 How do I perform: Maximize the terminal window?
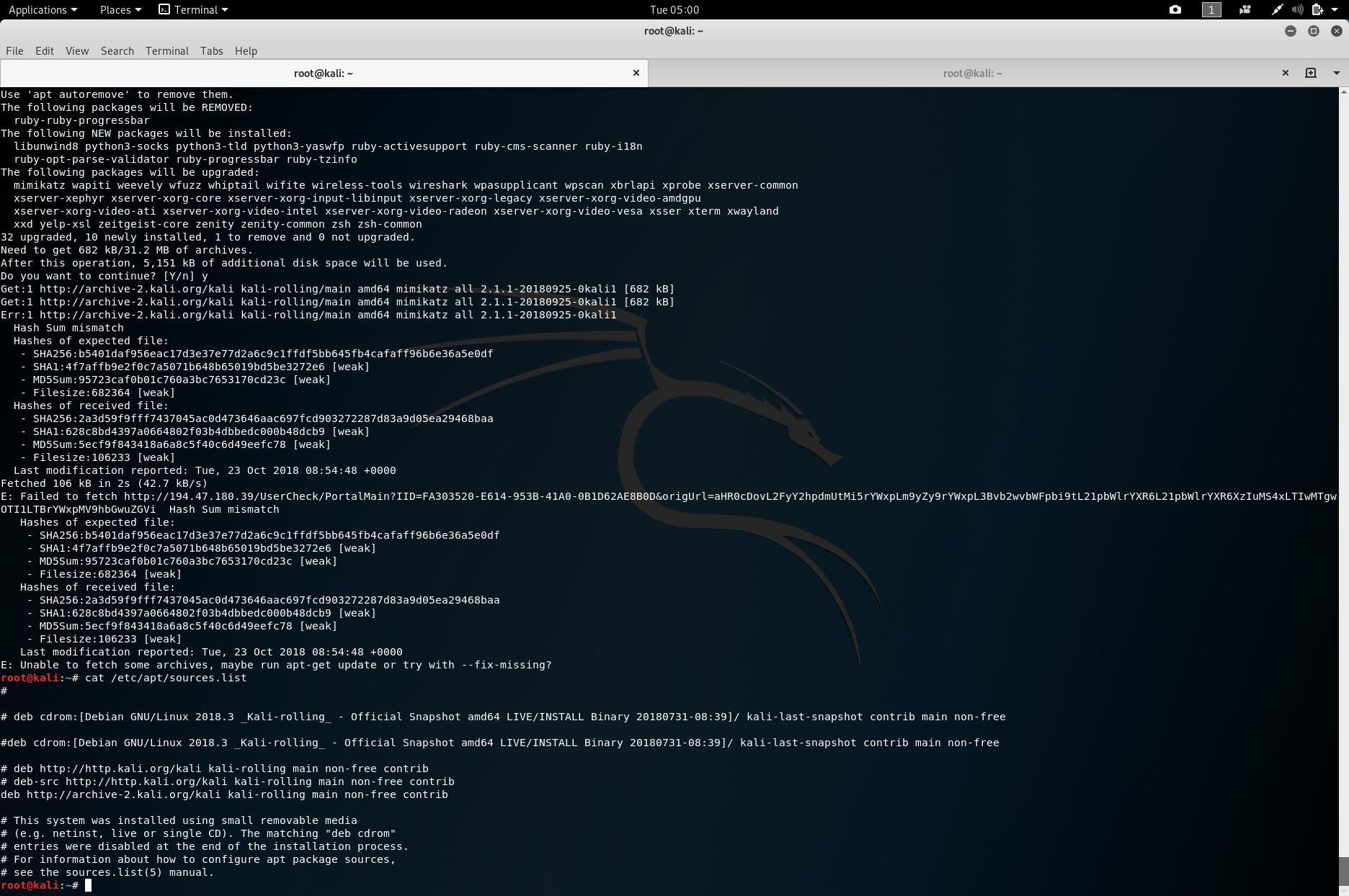1314,31
